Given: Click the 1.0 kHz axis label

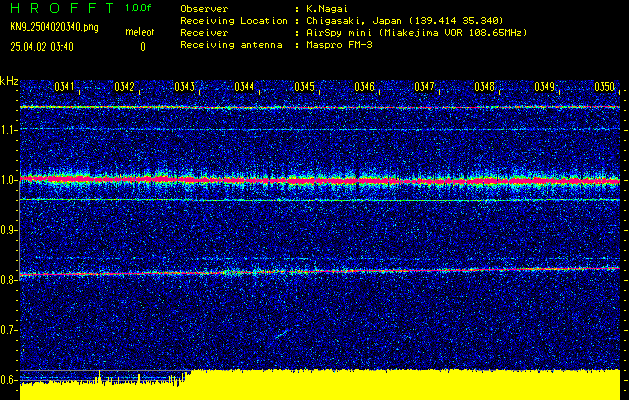Looking at the screenshot, I should point(9,180).
